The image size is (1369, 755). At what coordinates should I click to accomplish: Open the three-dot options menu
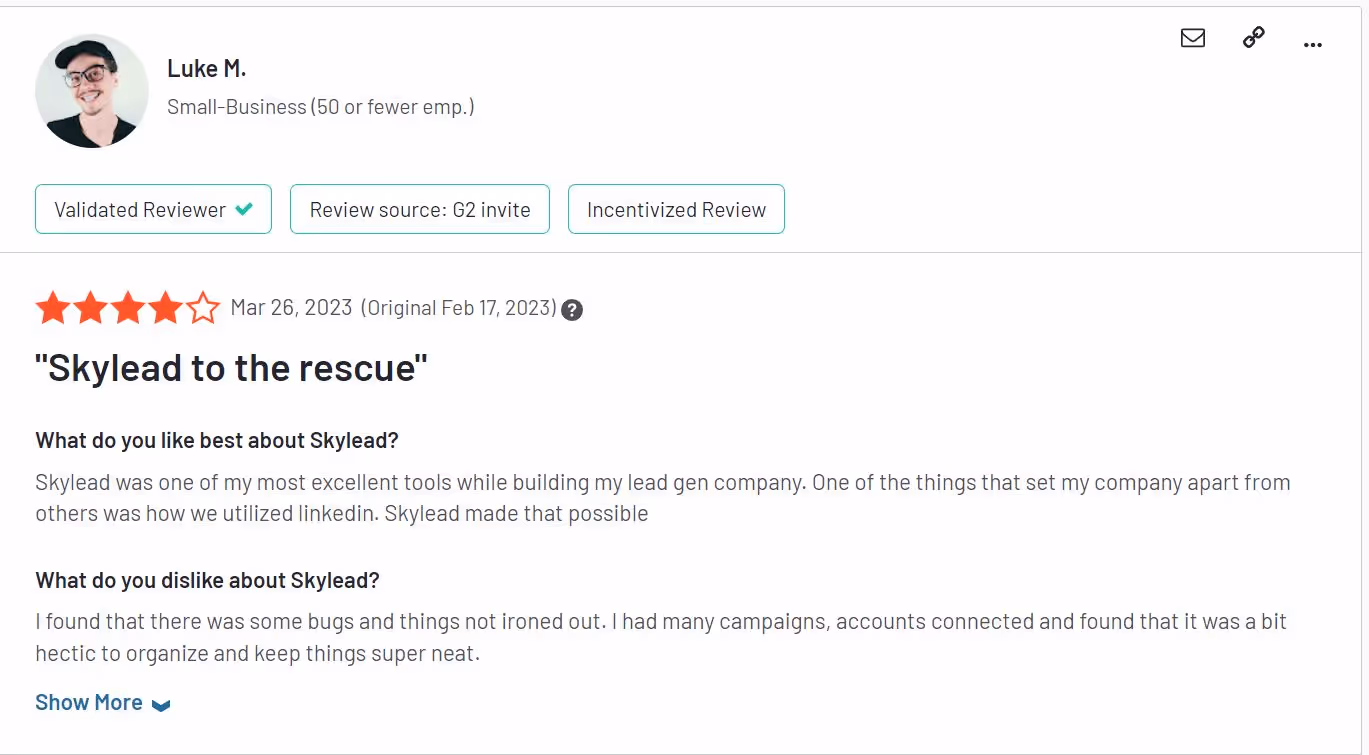tap(1312, 42)
